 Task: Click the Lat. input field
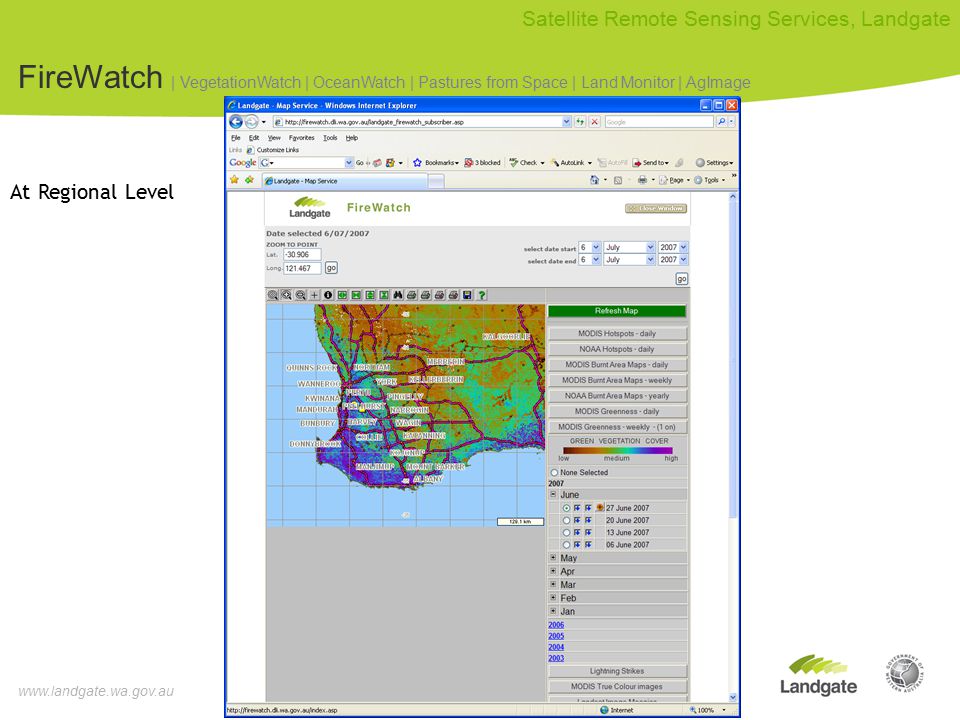(x=302, y=255)
